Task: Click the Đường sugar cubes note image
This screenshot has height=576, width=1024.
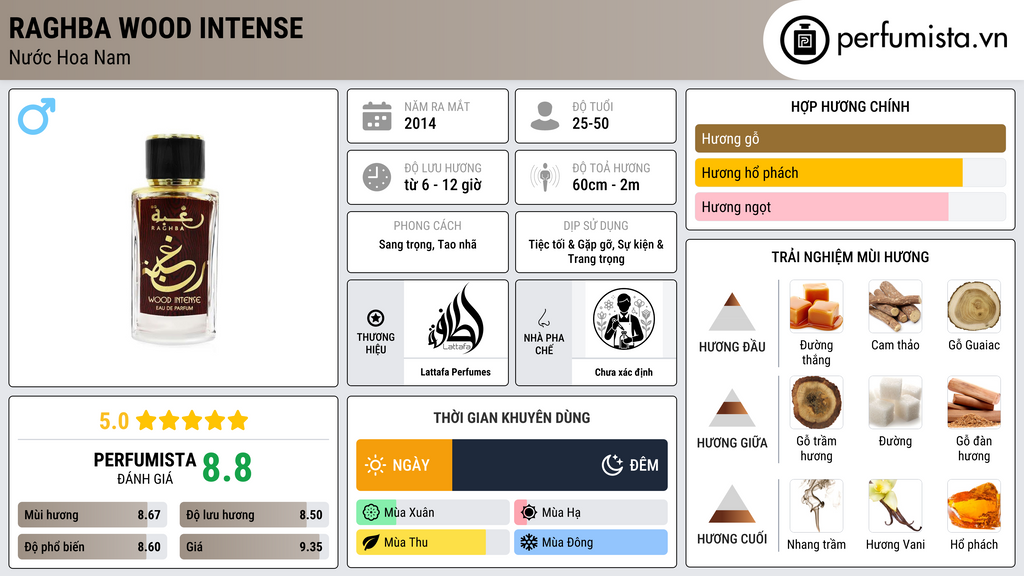Action: click(x=895, y=402)
